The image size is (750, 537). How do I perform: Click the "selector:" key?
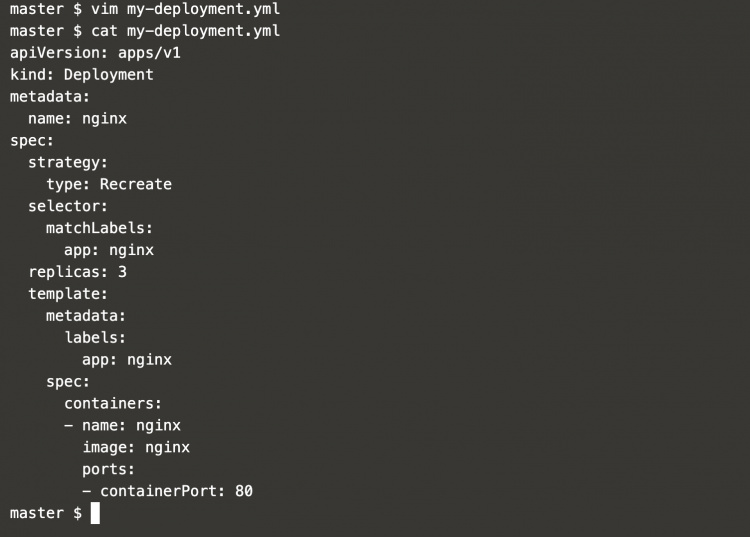click(68, 206)
